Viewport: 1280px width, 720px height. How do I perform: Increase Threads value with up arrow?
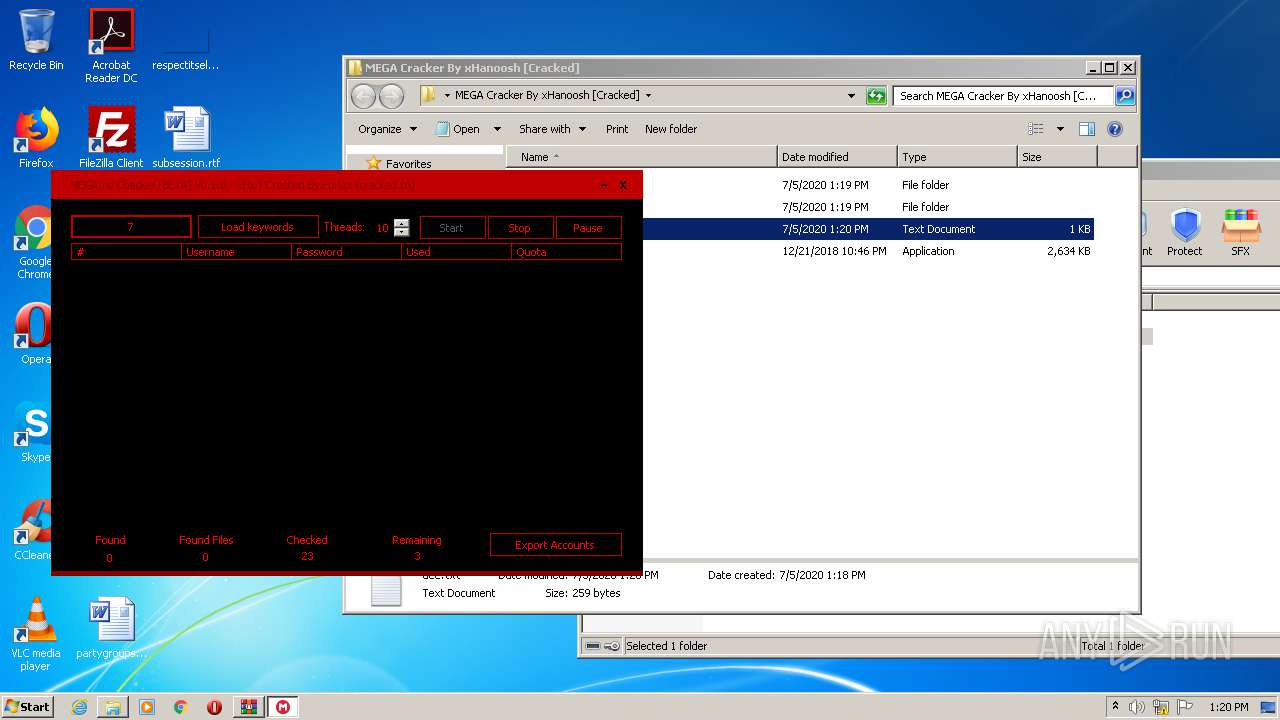402,223
